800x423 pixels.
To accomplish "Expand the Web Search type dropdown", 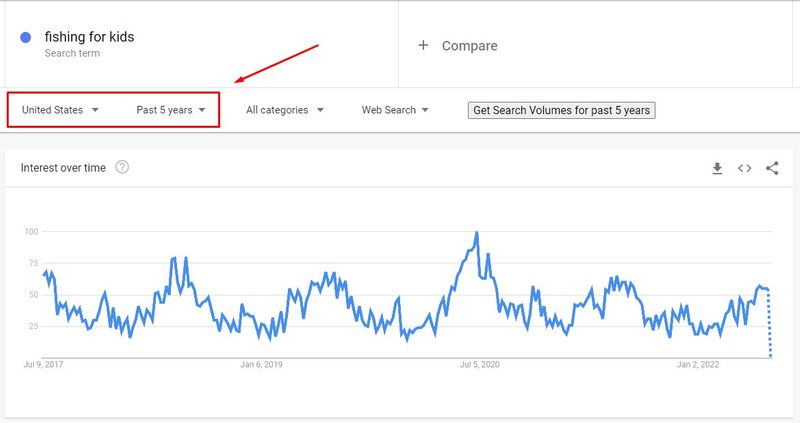I will tap(395, 110).
